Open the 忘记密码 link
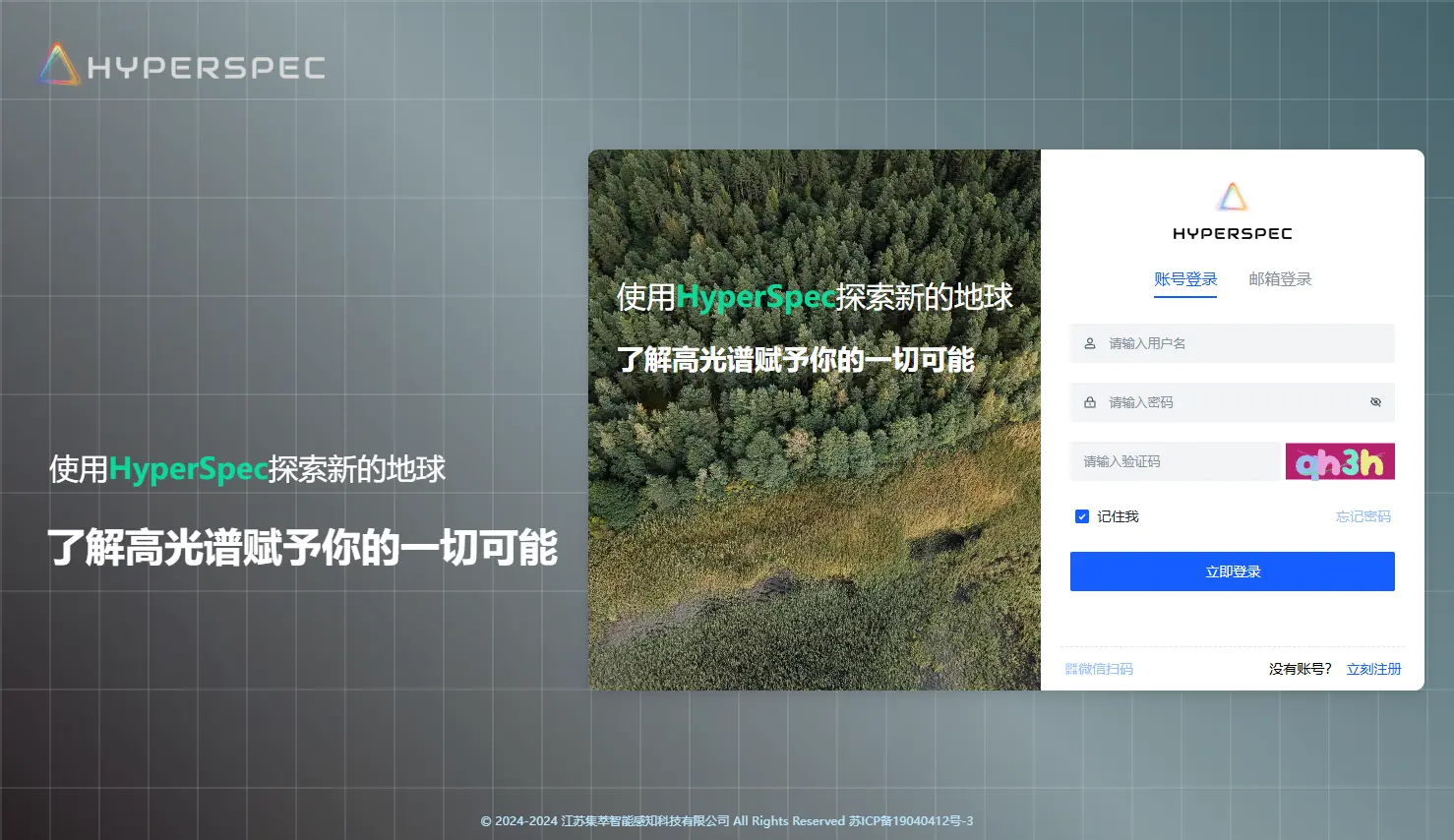The image size is (1454, 840). 1363,516
